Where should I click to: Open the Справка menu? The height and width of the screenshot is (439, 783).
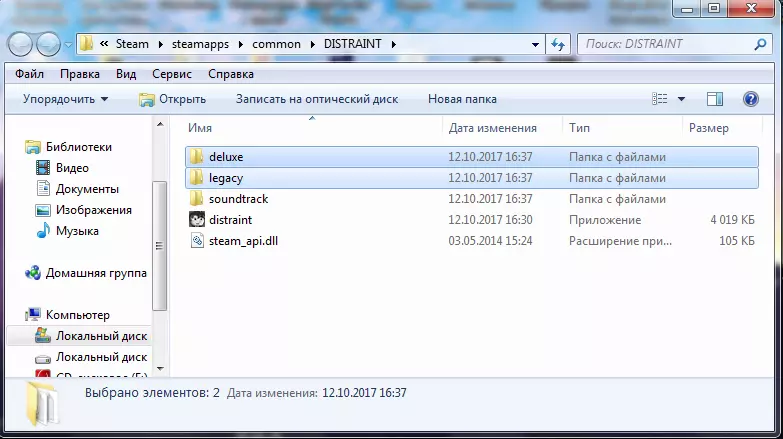(231, 74)
